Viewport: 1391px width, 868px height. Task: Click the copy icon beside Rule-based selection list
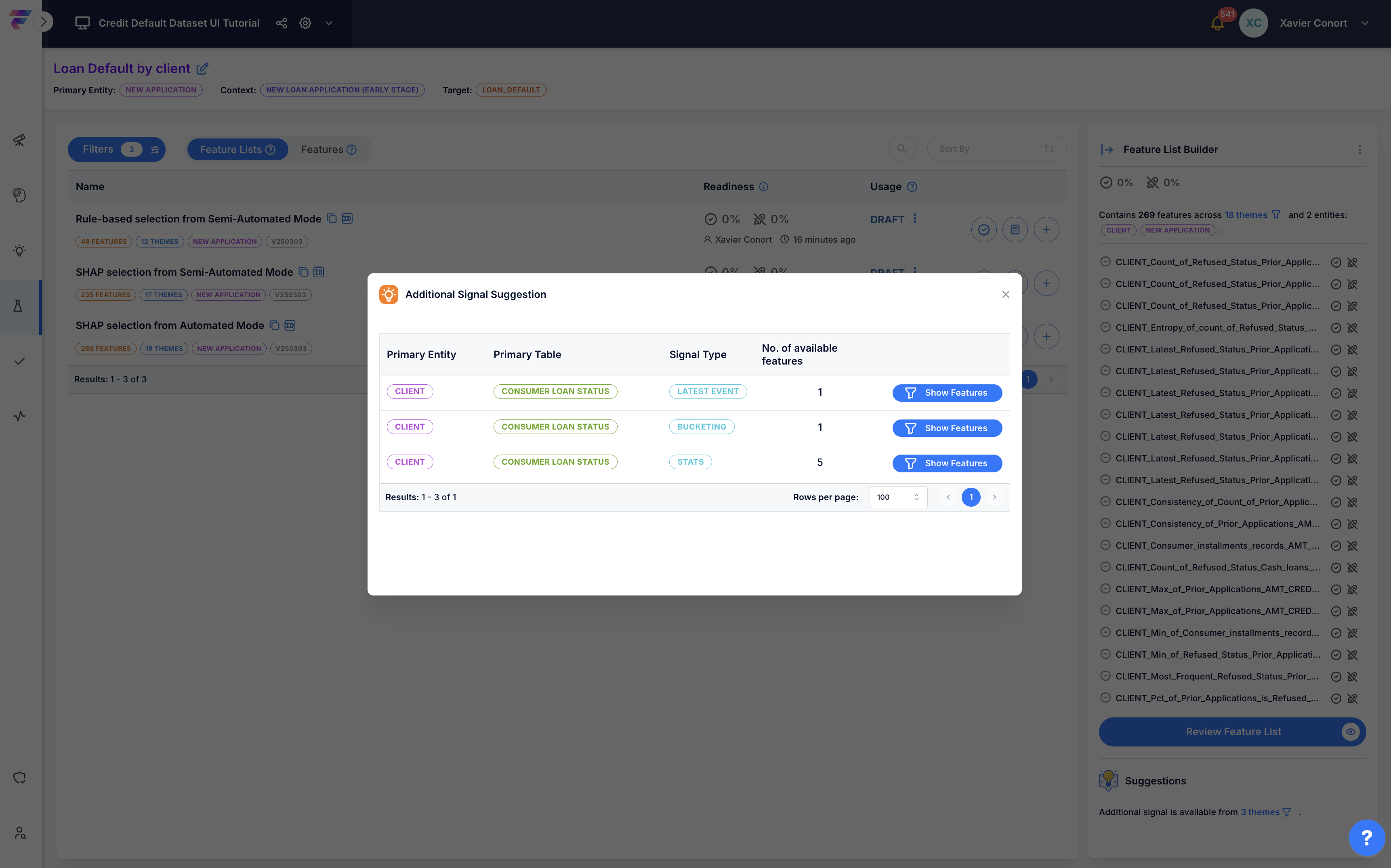tap(331, 218)
